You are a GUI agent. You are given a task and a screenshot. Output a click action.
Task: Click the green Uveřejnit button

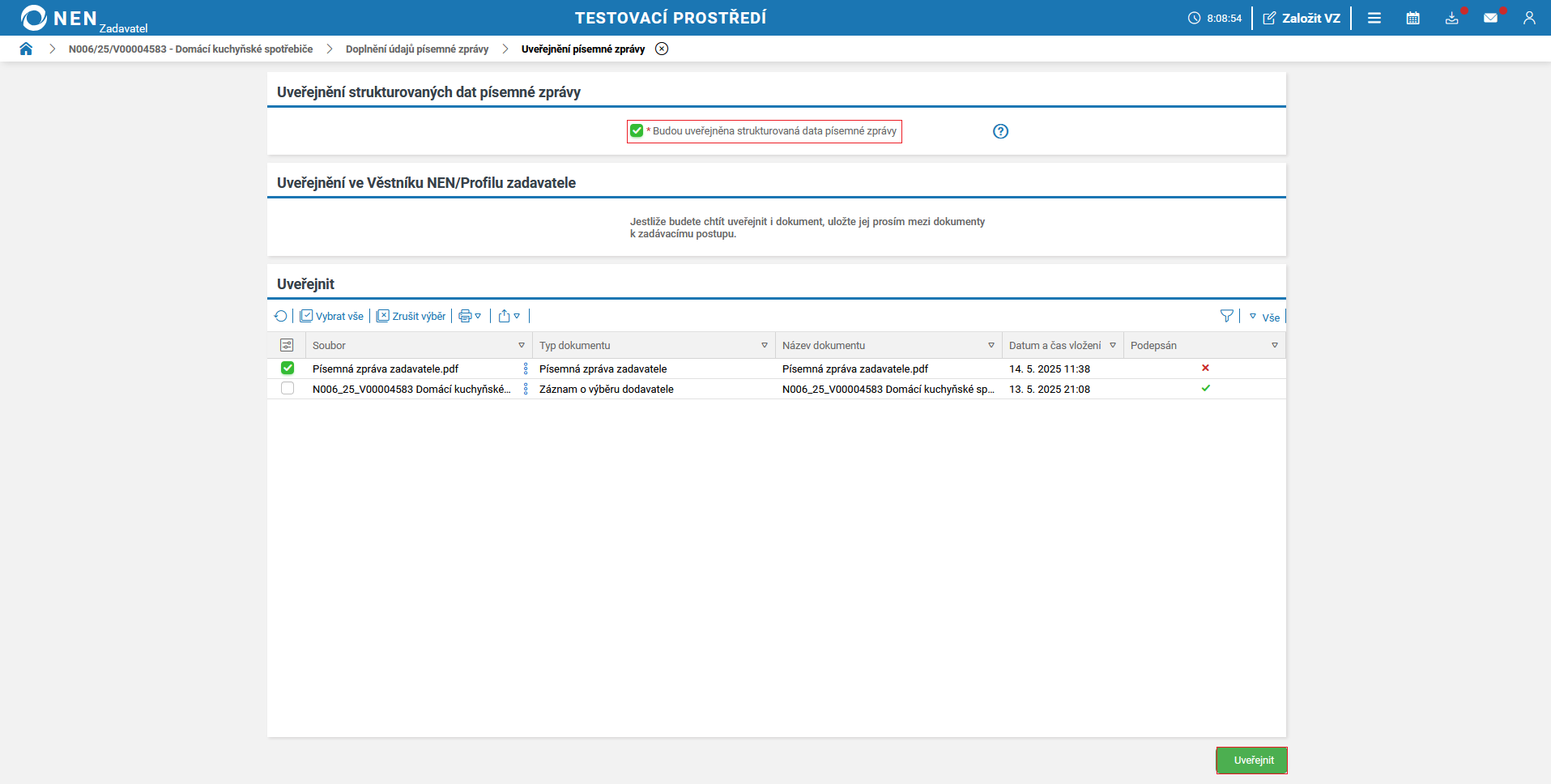(1252, 761)
